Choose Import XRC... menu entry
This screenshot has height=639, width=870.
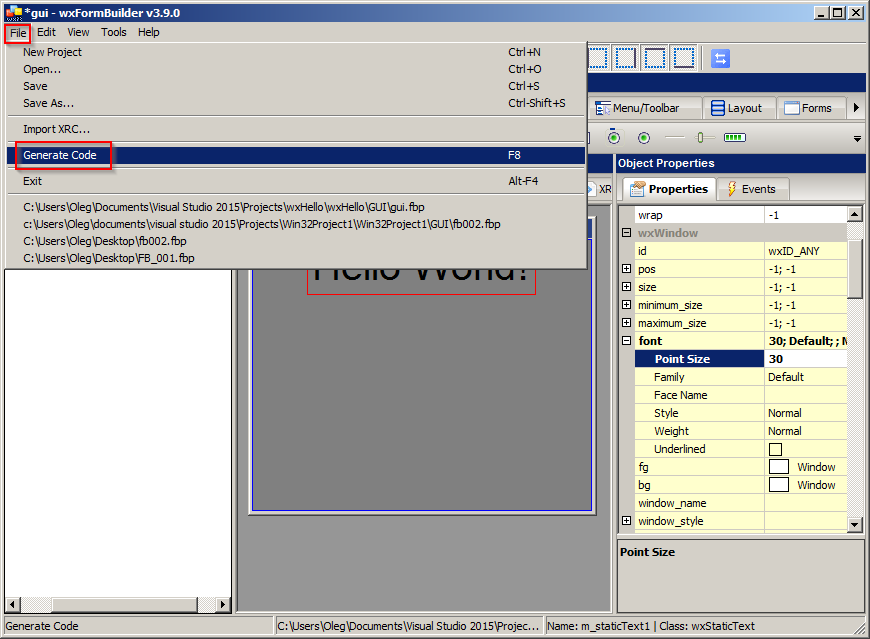[x=296, y=129]
